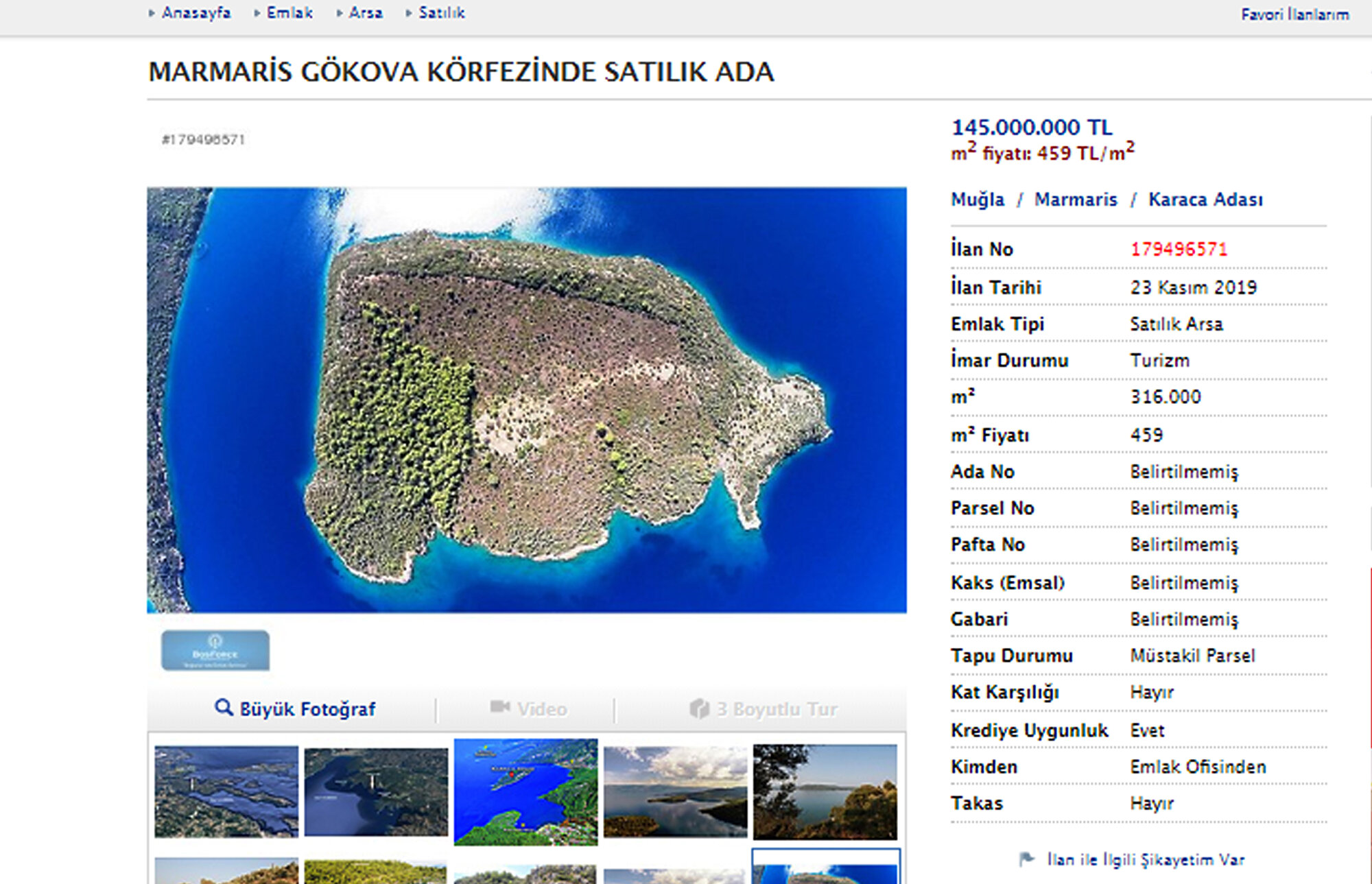Click Marmaris location link
Screen dimensions: 1372x884
point(1075,200)
